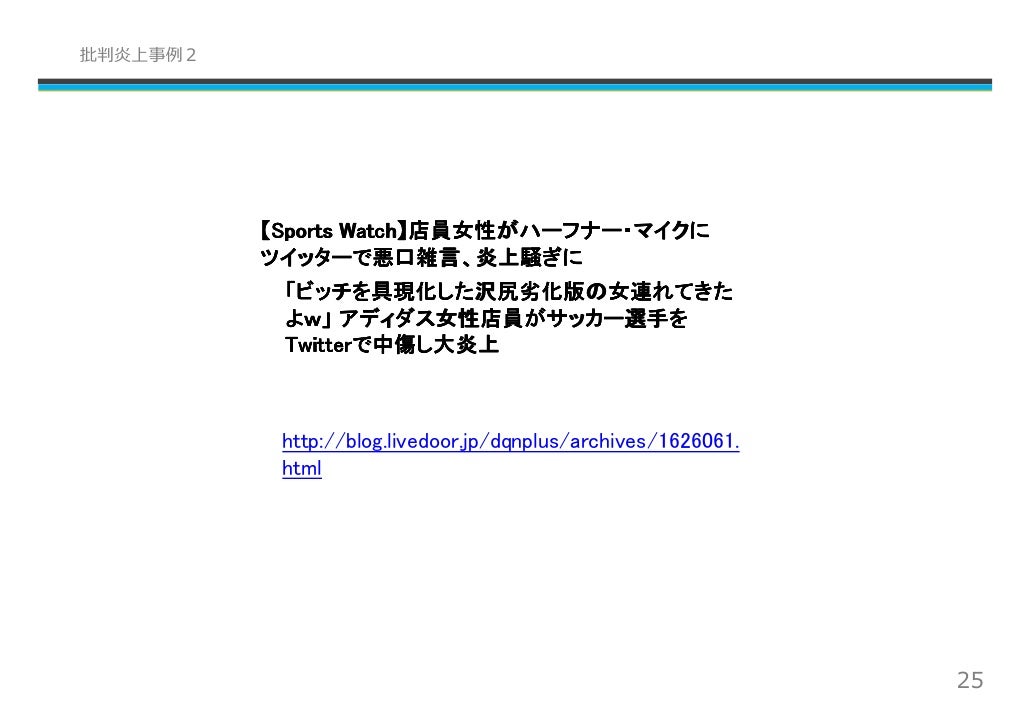1030x728 pixels.
Task: Click the line ツイッターで悪口雑言、炎上騒ぎに
Action: (x=421, y=257)
